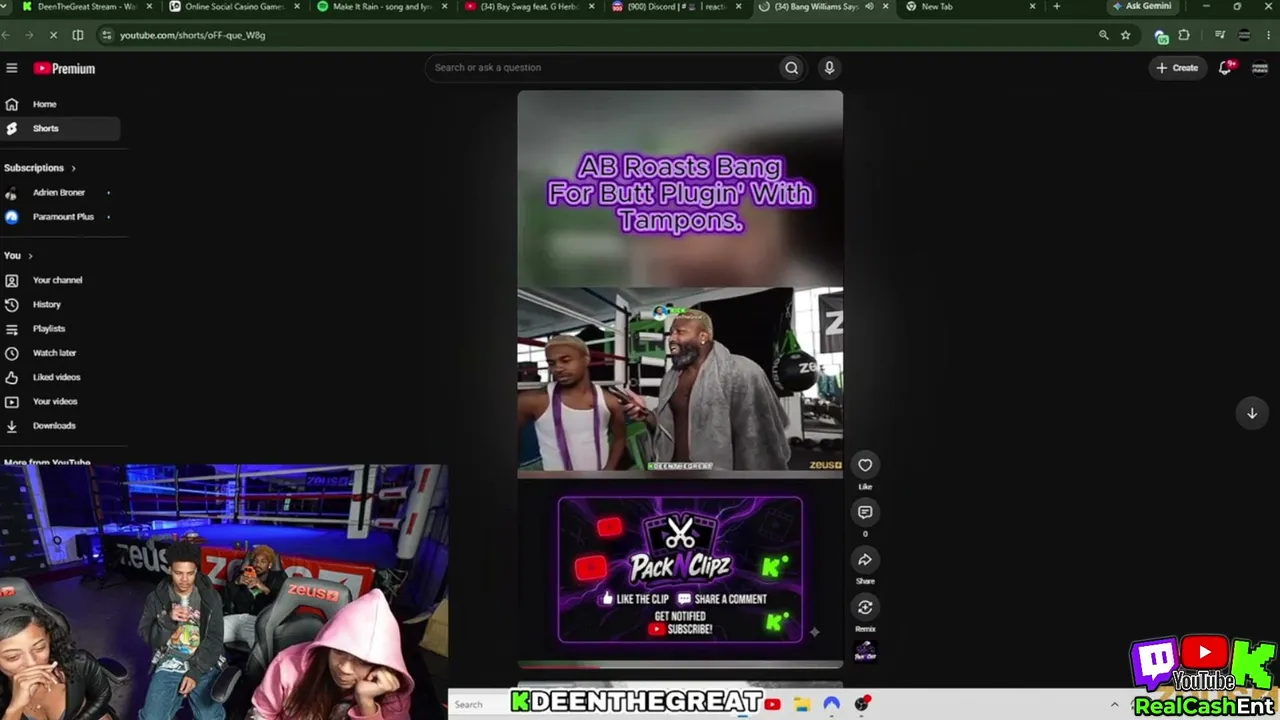Open the browser extensions puzzle icon

click(1184, 35)
